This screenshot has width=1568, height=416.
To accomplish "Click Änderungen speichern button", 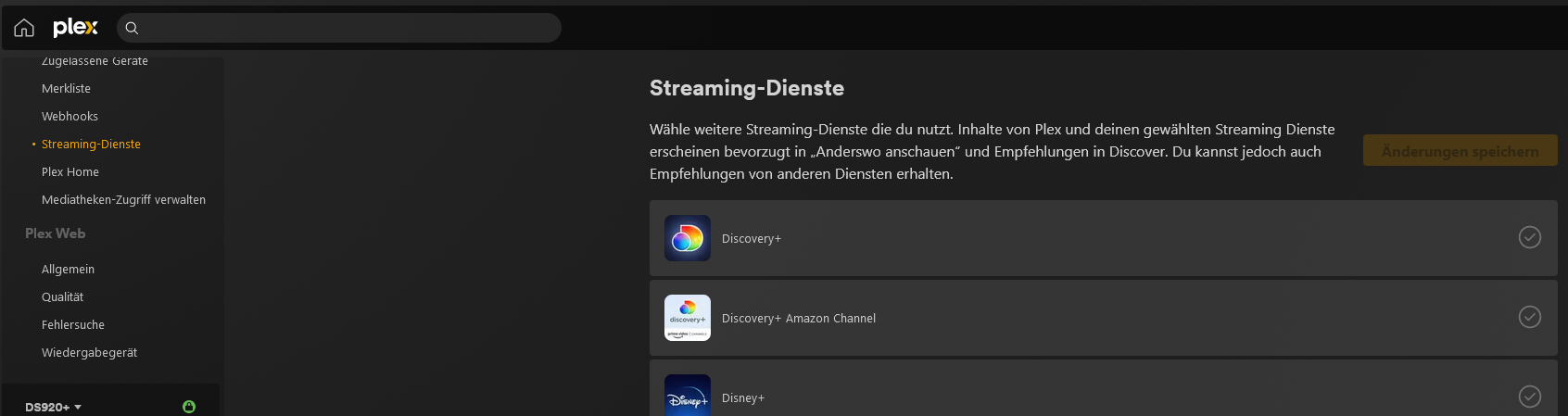I will click(1460, 151).
